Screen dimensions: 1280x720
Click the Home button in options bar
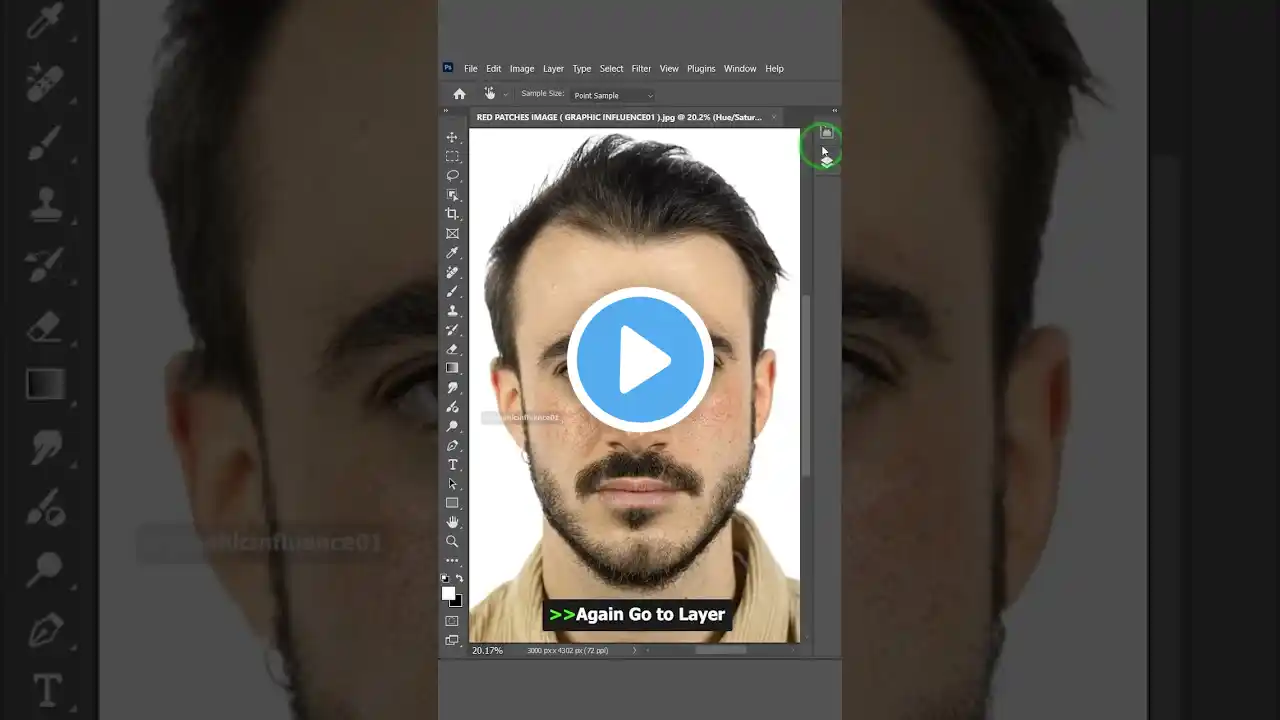pyautogui.click(x=459, y=94)
